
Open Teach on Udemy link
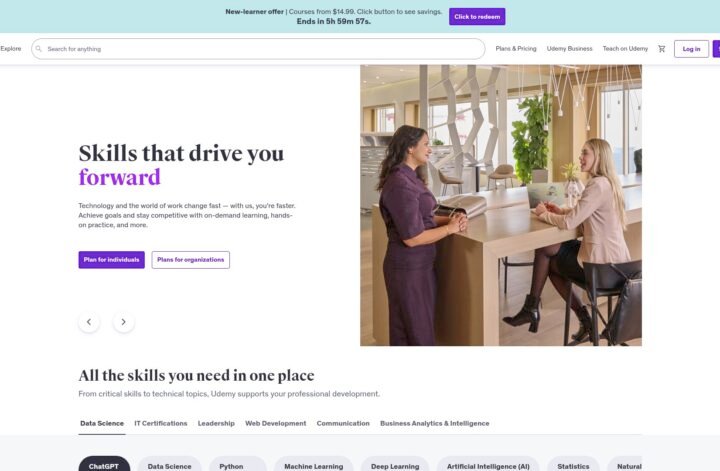[625, 49]
